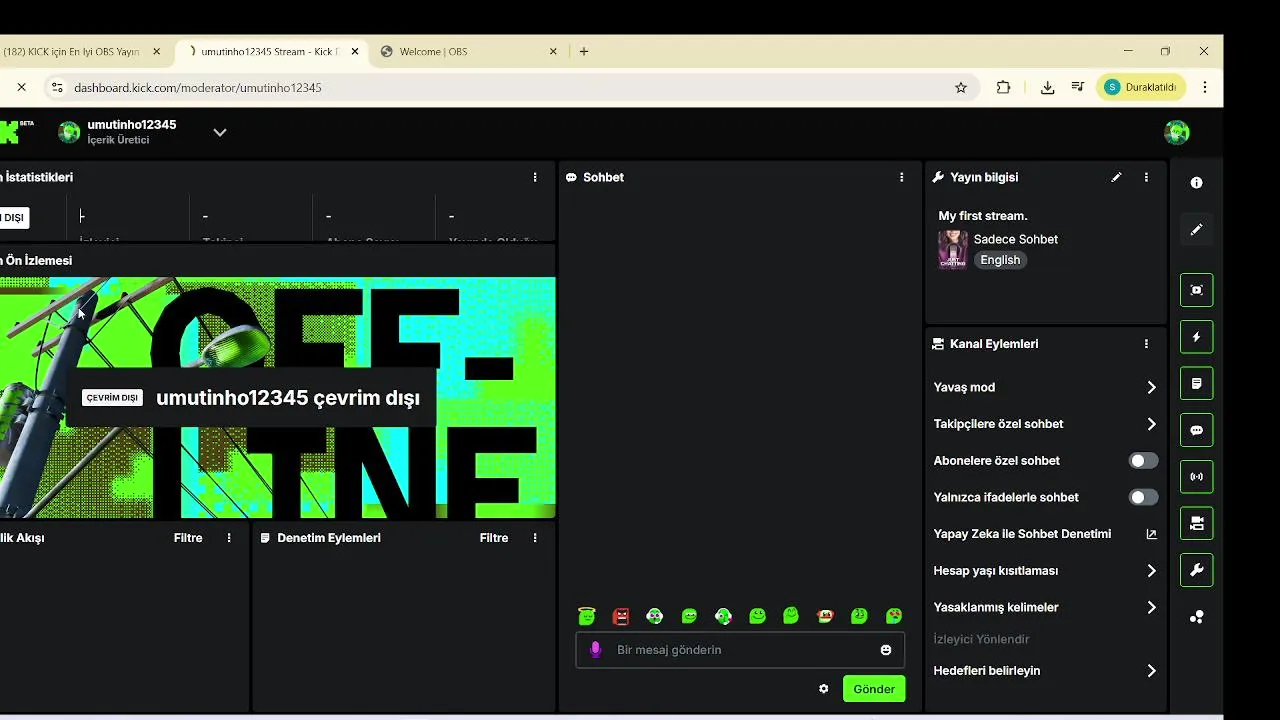Expand Yasaklanmış kelimeler option
Screen dimensions: 1280x720
point(1045,607)
